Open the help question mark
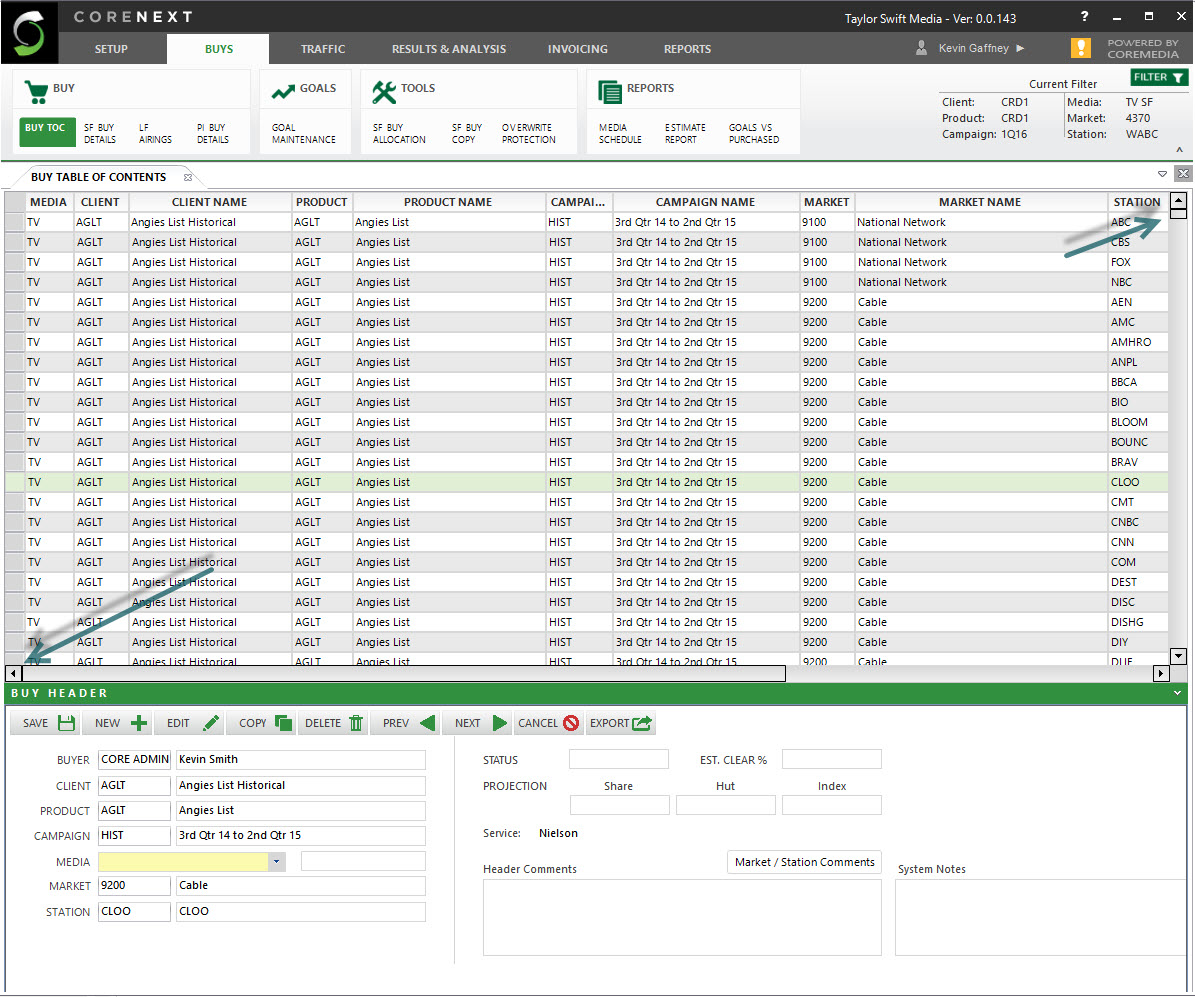This screenshot has height=997, width=1195. [1085, 17]
